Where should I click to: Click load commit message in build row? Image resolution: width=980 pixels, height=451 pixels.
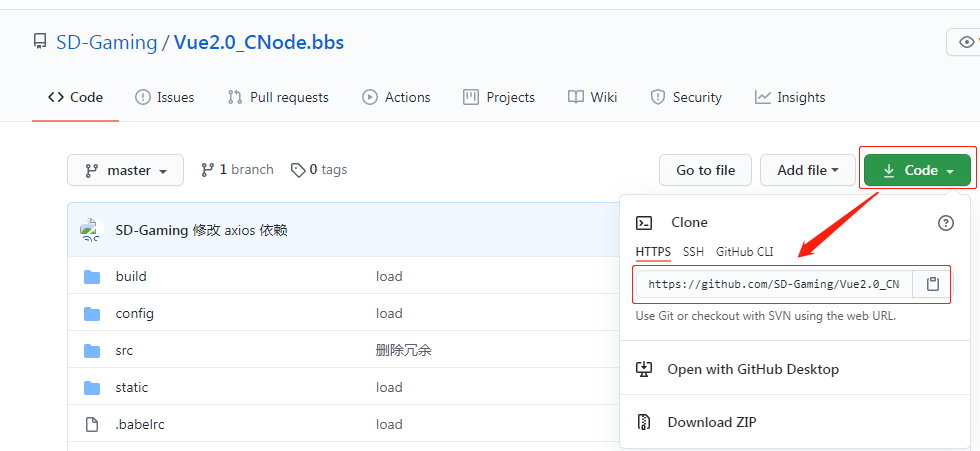click(389, 276)
